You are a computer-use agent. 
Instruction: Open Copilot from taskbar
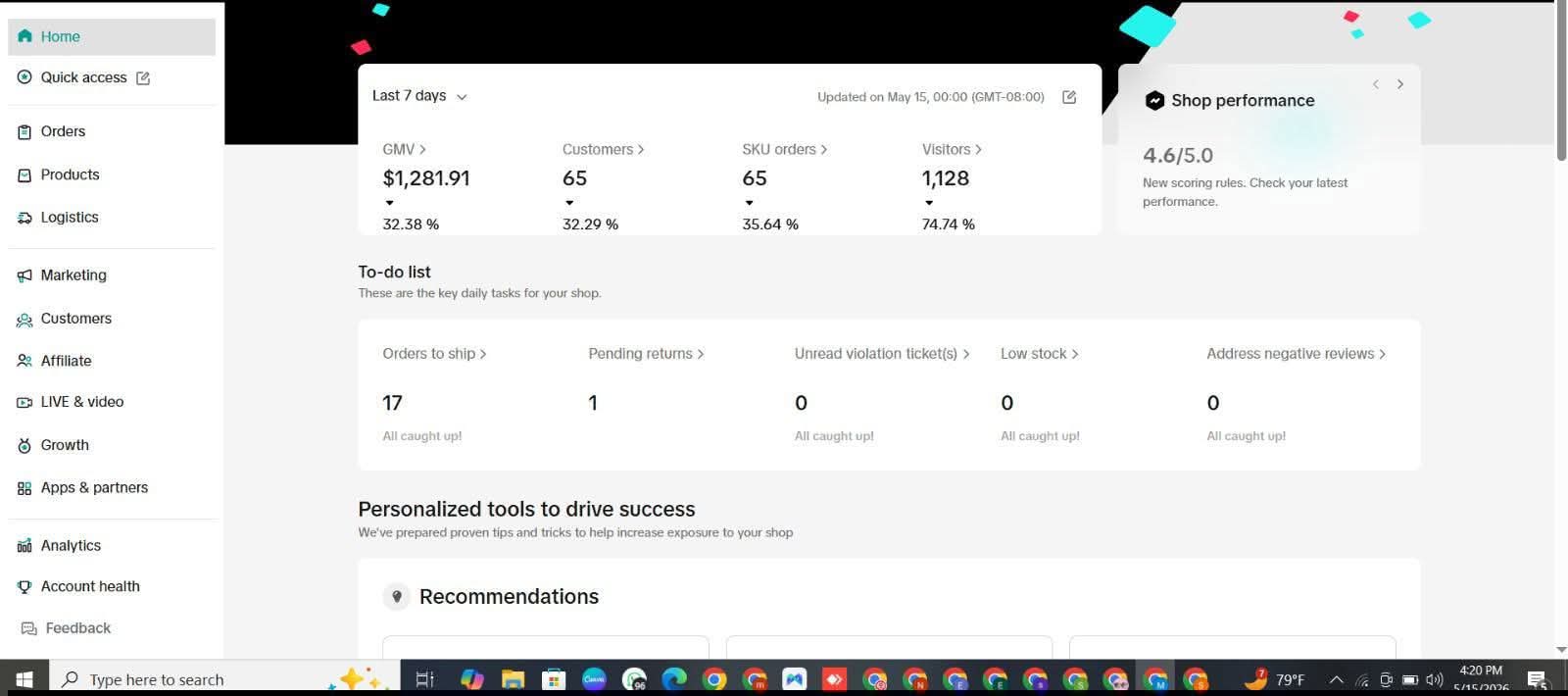click(x=472, y=679)
